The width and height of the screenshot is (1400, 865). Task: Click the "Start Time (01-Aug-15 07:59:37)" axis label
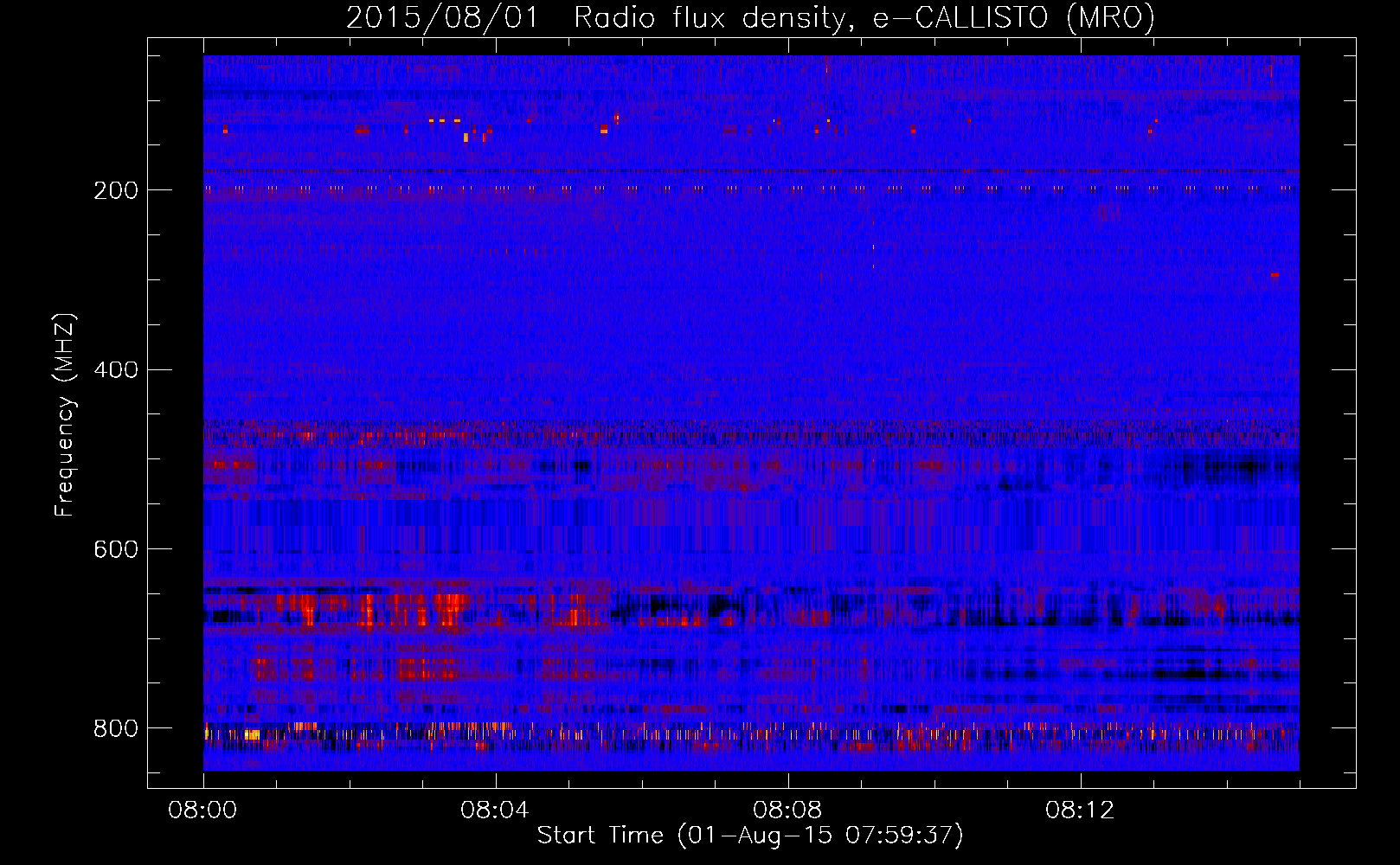pyautogui.click(x=750, y=836)
